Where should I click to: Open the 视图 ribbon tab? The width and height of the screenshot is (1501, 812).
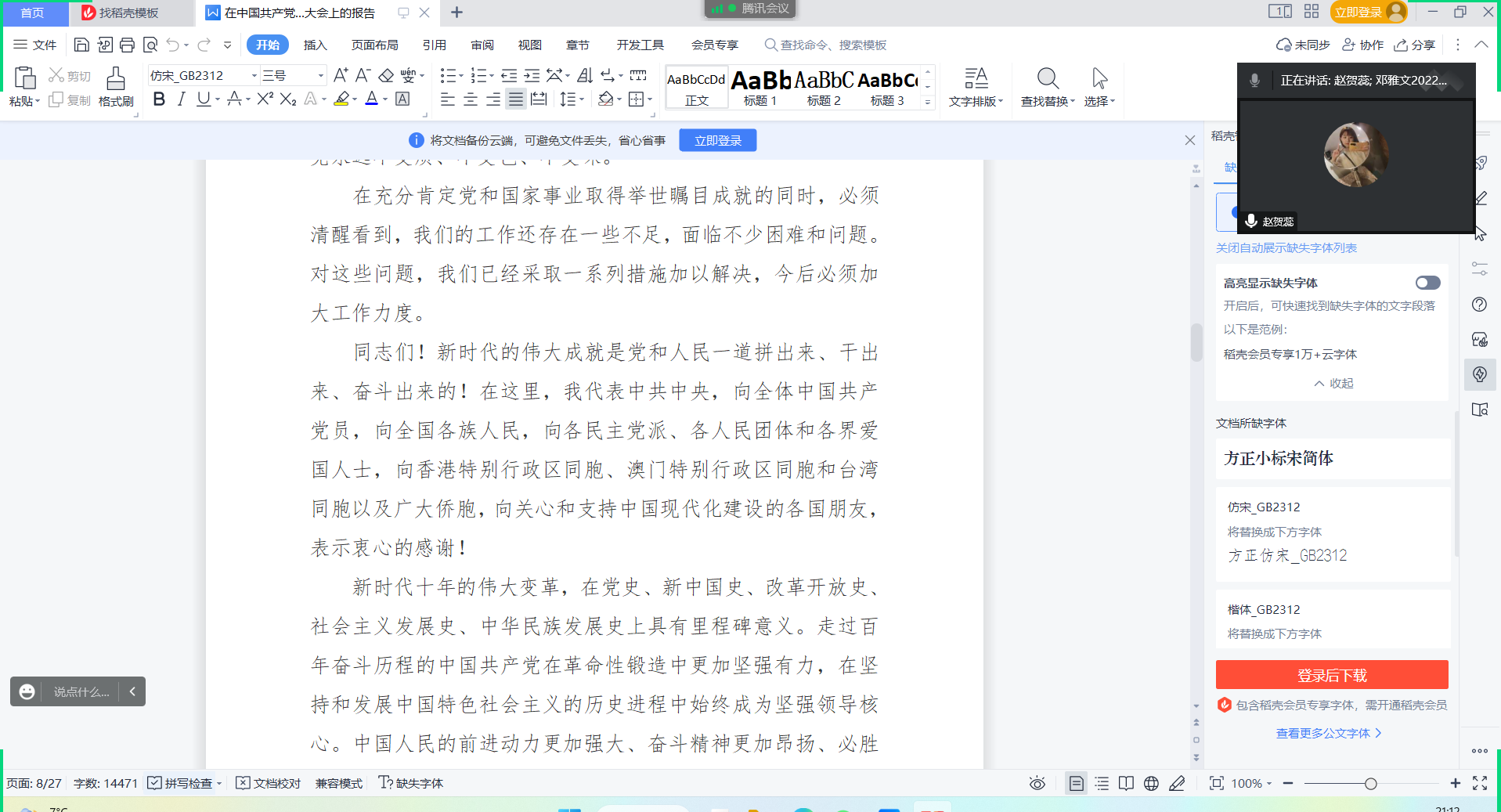(x=529, y=45)
